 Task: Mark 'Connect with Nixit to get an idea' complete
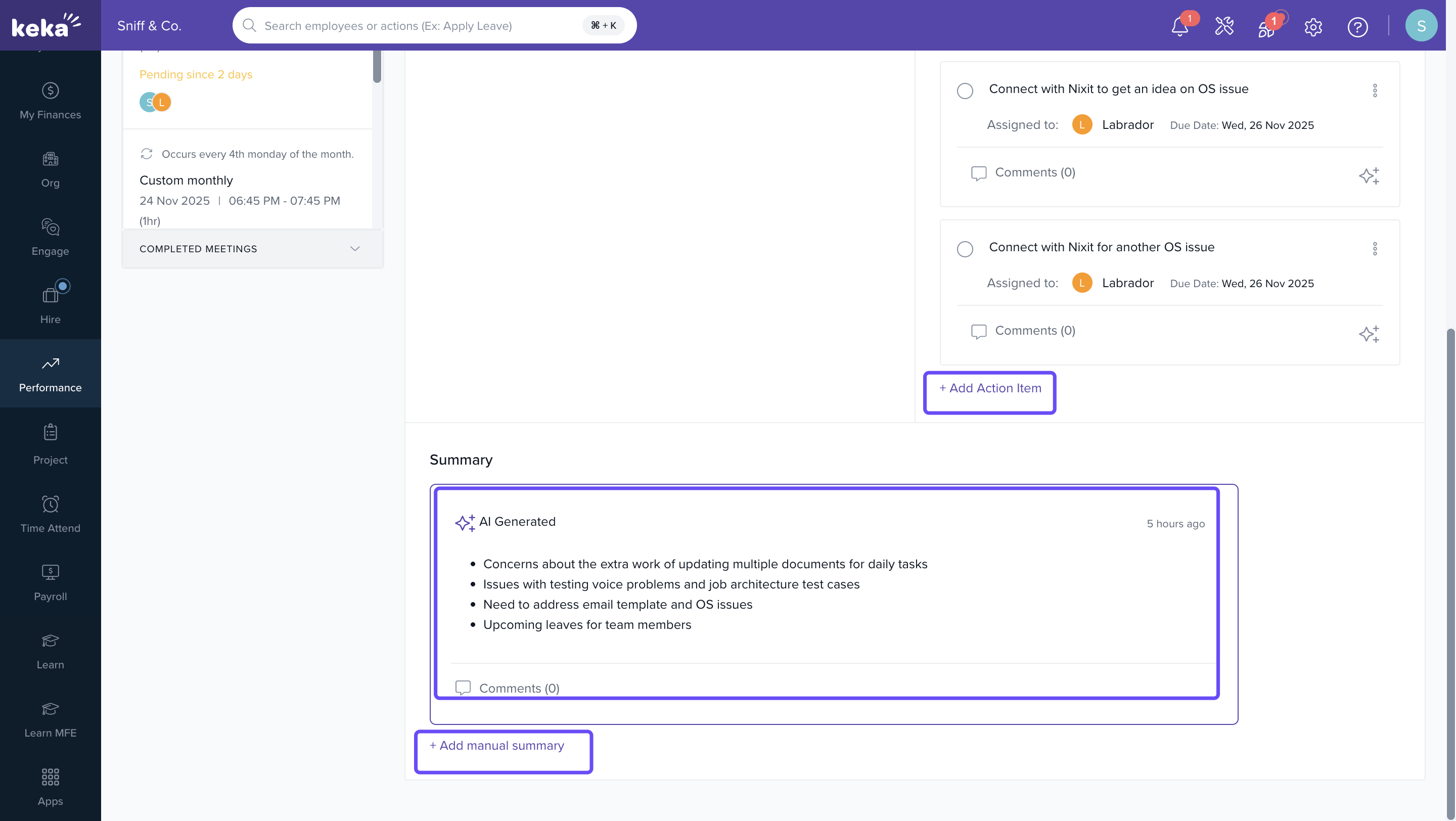(965, 91)
